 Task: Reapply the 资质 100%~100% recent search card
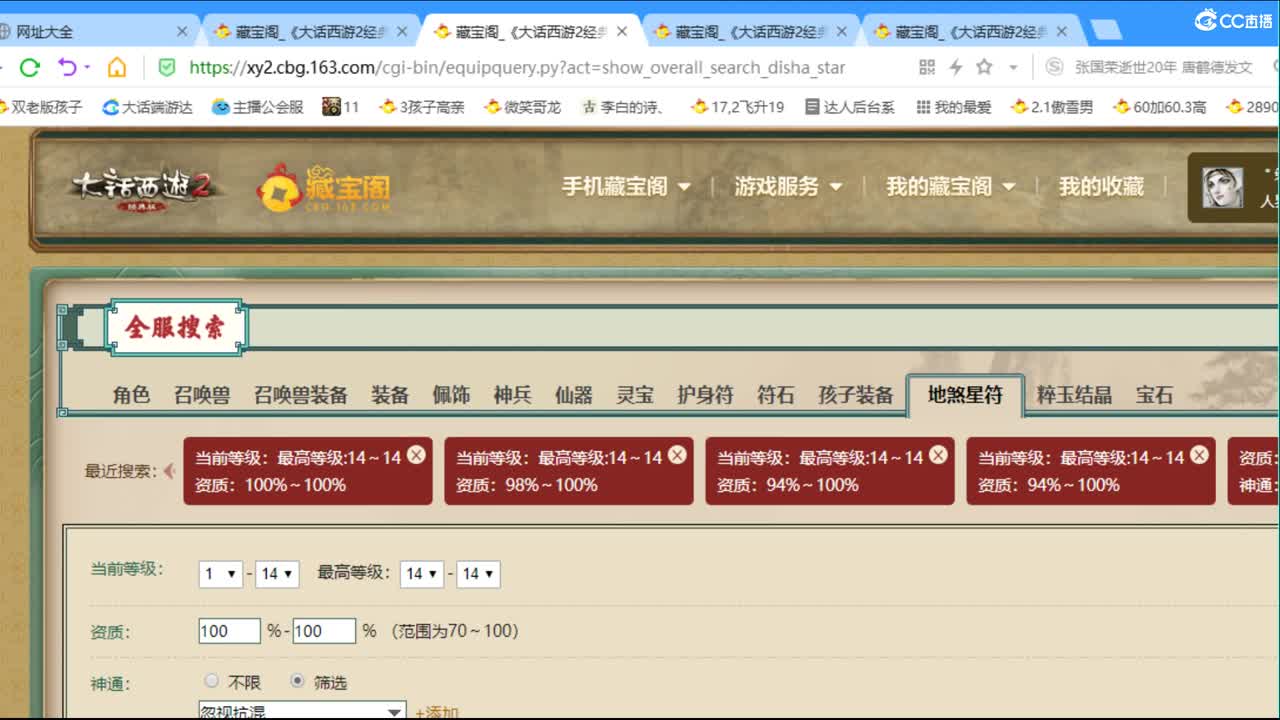click(307, 471)
